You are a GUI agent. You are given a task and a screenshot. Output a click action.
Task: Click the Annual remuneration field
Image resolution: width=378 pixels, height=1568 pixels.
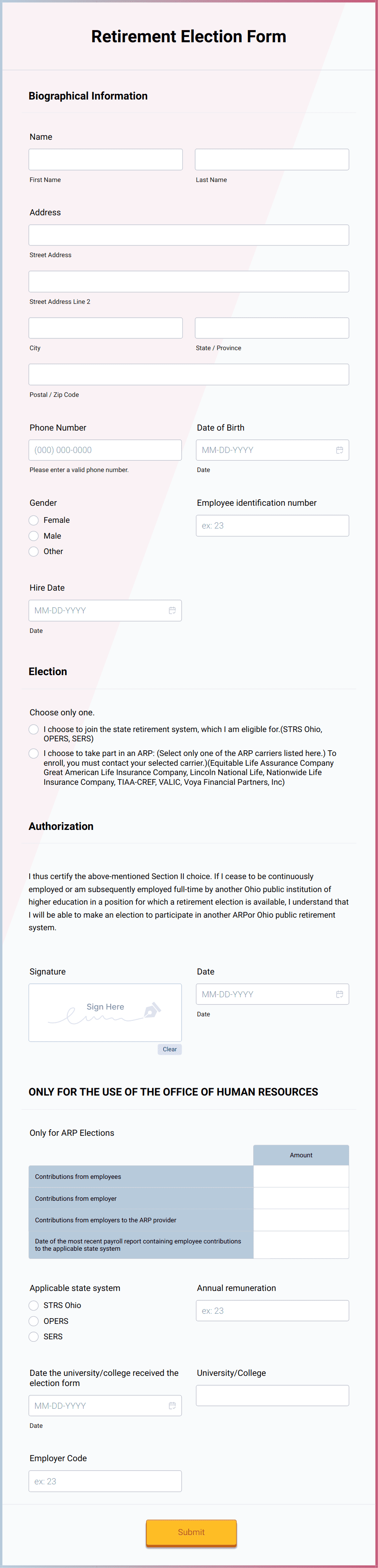pyautogui.click(x=272, y=1310)
